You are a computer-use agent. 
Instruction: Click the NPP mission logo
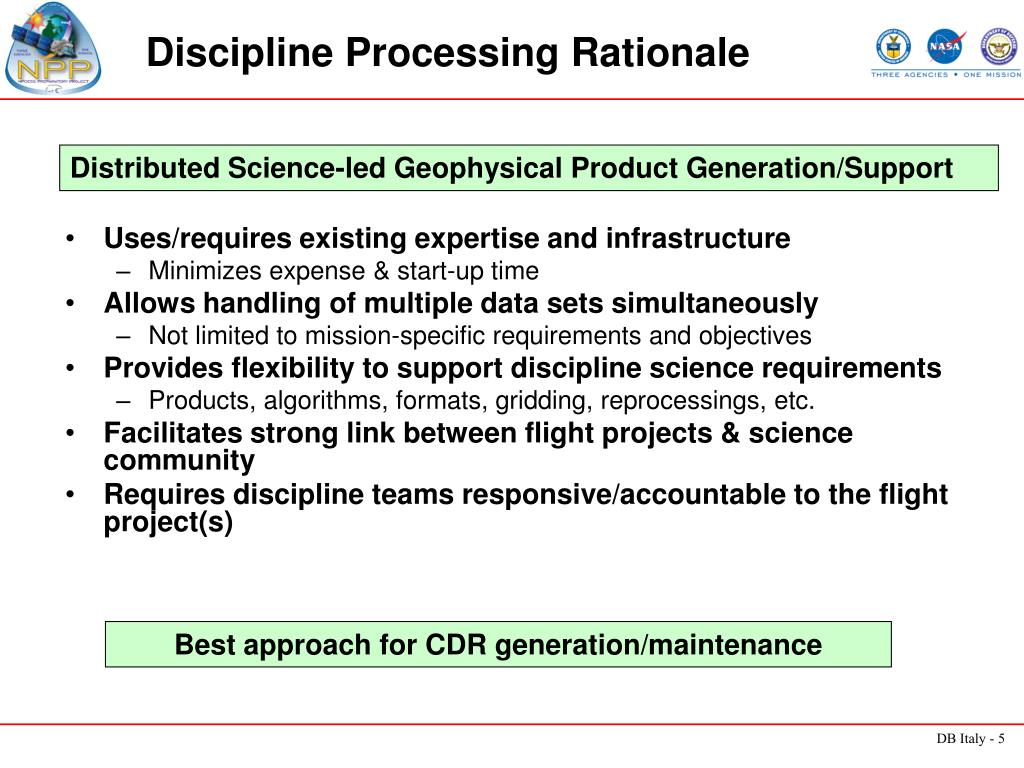(x=53, y=48)
